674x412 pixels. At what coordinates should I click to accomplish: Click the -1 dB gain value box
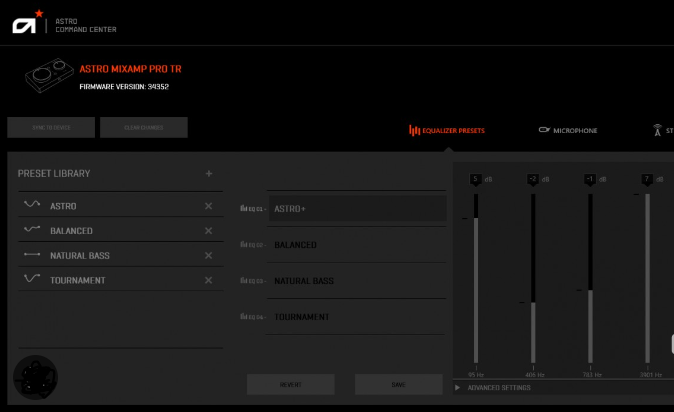click(x=590, y=179)
